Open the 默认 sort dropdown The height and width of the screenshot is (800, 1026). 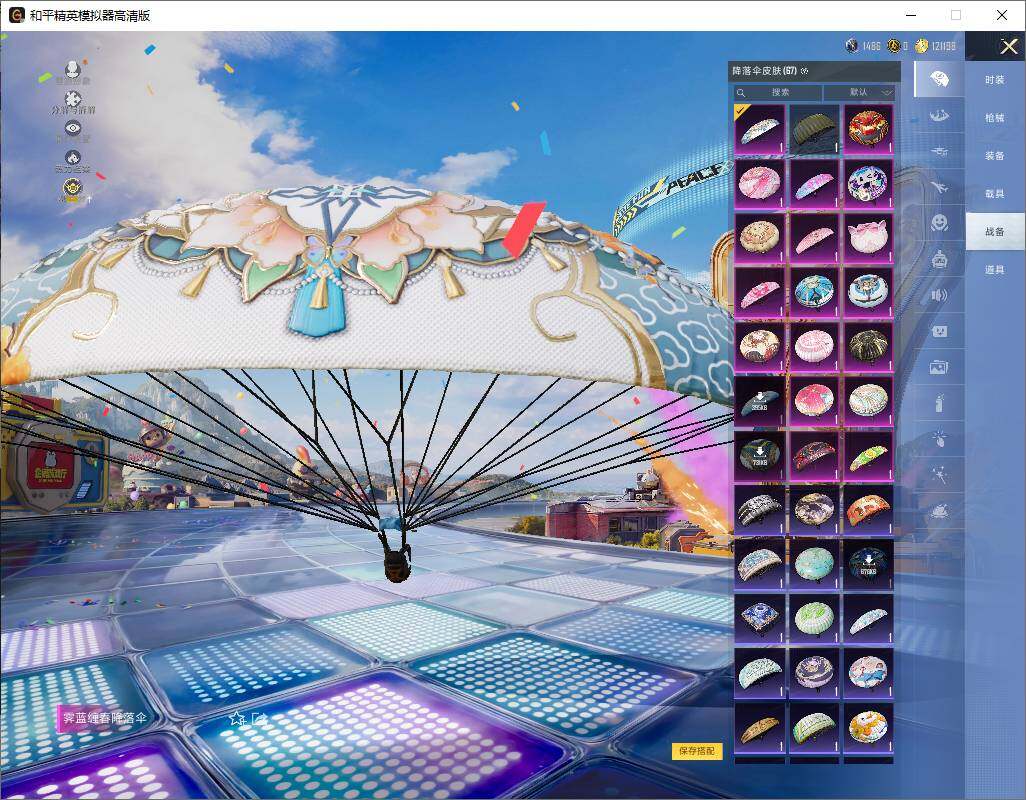tap(859, 93)
